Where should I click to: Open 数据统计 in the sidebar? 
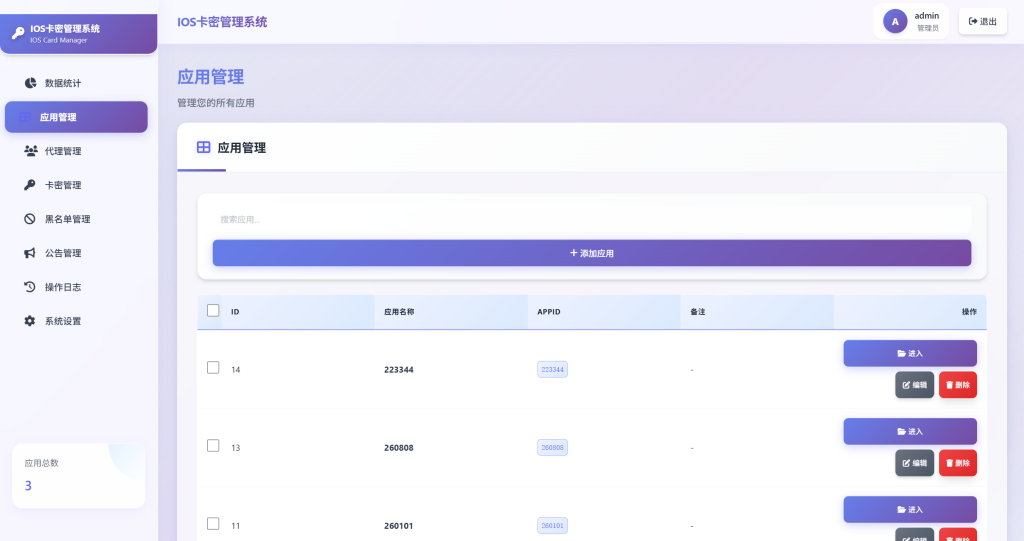[x=76, y=83]
